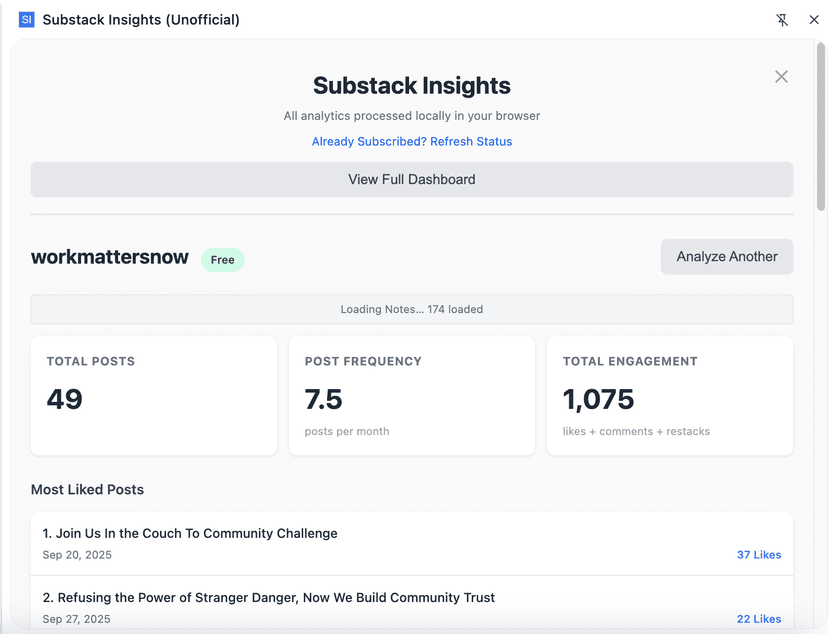Screen dimensions: 828x634
Task: Click the Substack Insights title heading
Action: click(x=411, y=86)
